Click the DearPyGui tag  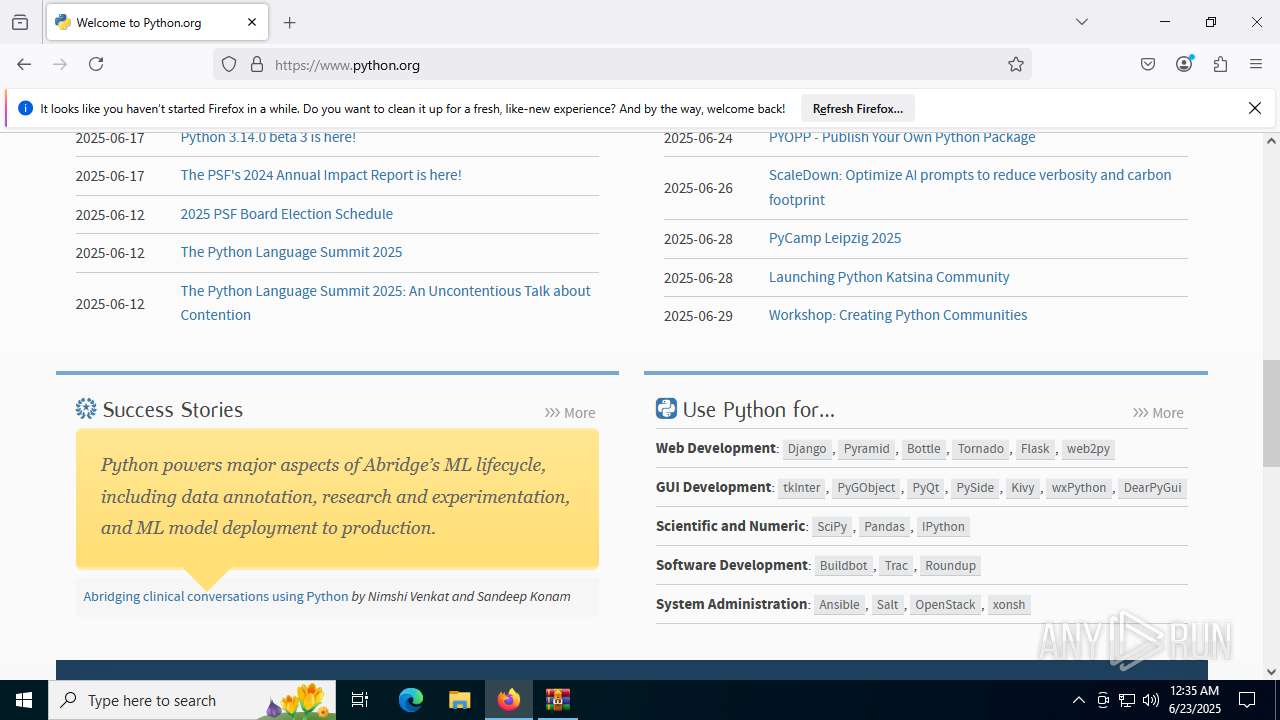pyautogui.click(x=1153, y=488)
